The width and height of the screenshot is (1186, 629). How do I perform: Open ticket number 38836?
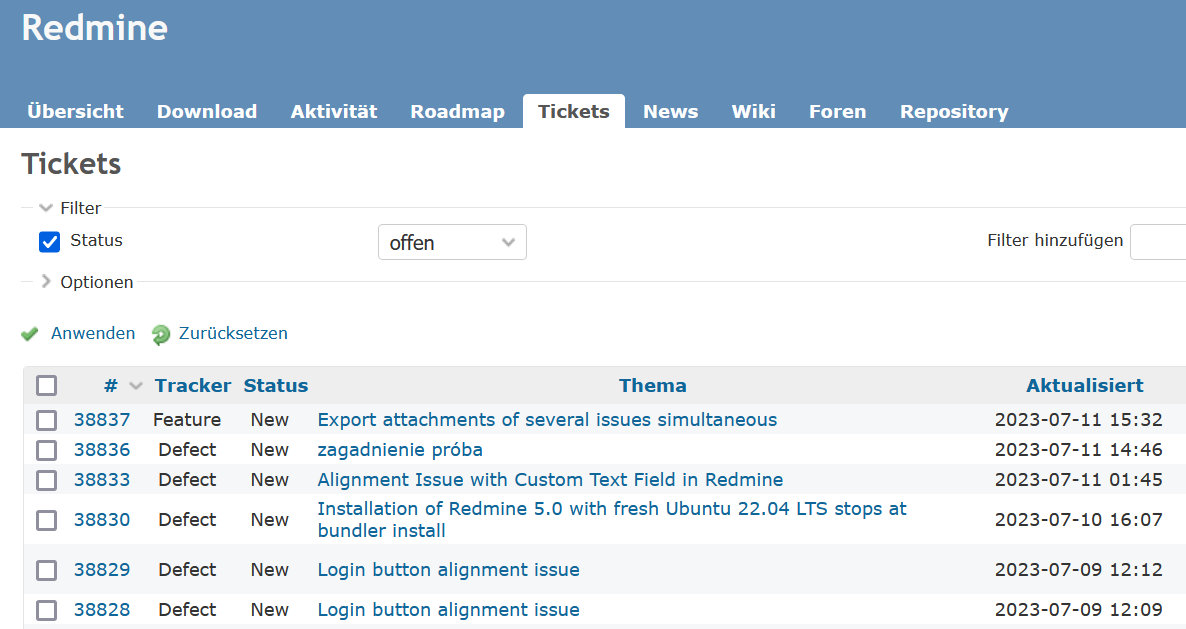tap(101, 450)
